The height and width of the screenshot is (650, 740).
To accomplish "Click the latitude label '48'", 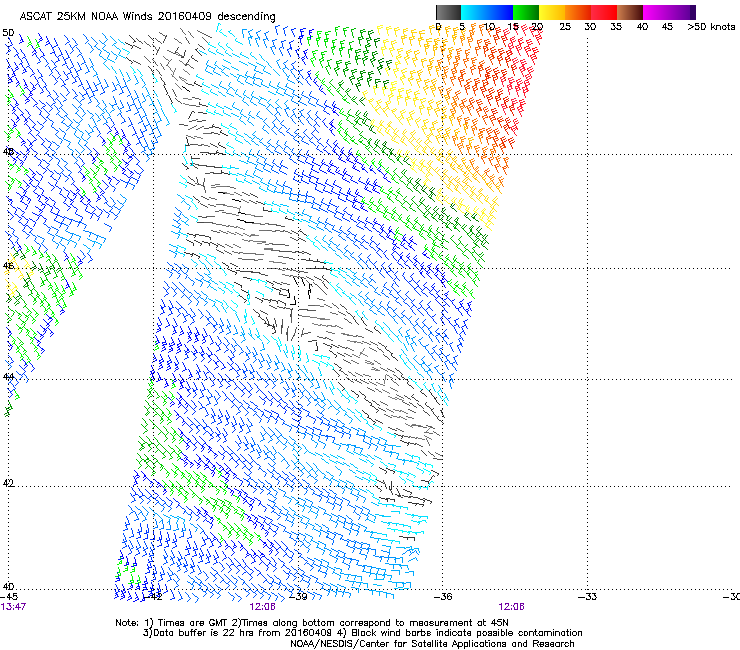I will 8,152.
